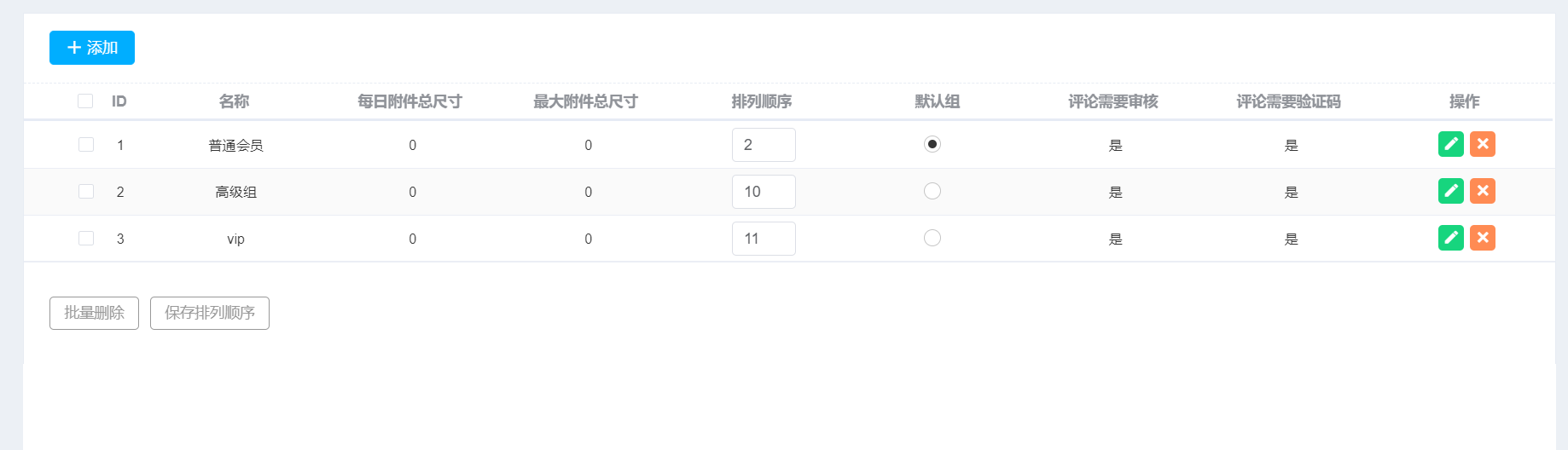Viewport: 1568px width, 450px height.
Task: Set 高级组 as default group radio
Action: coord(932,191)
